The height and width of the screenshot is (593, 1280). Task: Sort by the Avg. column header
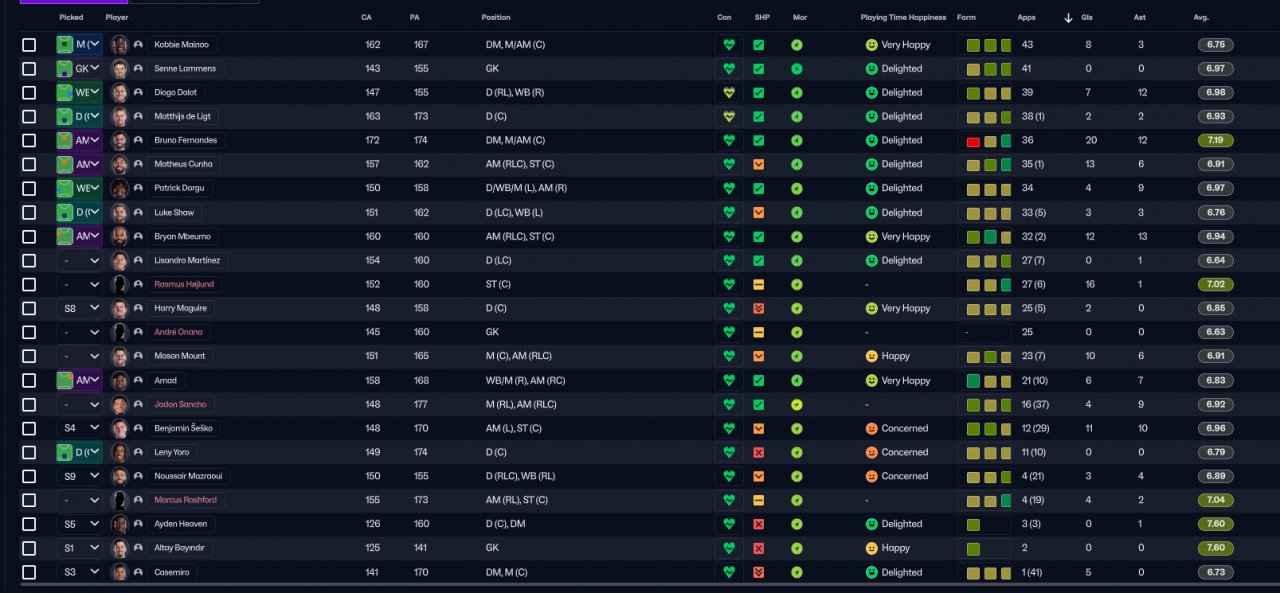[x=1201, y=18]
